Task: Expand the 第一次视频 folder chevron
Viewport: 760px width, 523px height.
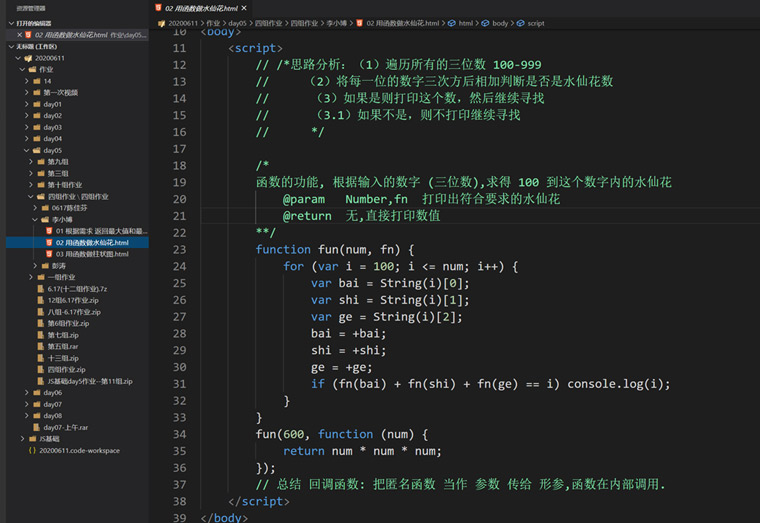Action: 27,93
